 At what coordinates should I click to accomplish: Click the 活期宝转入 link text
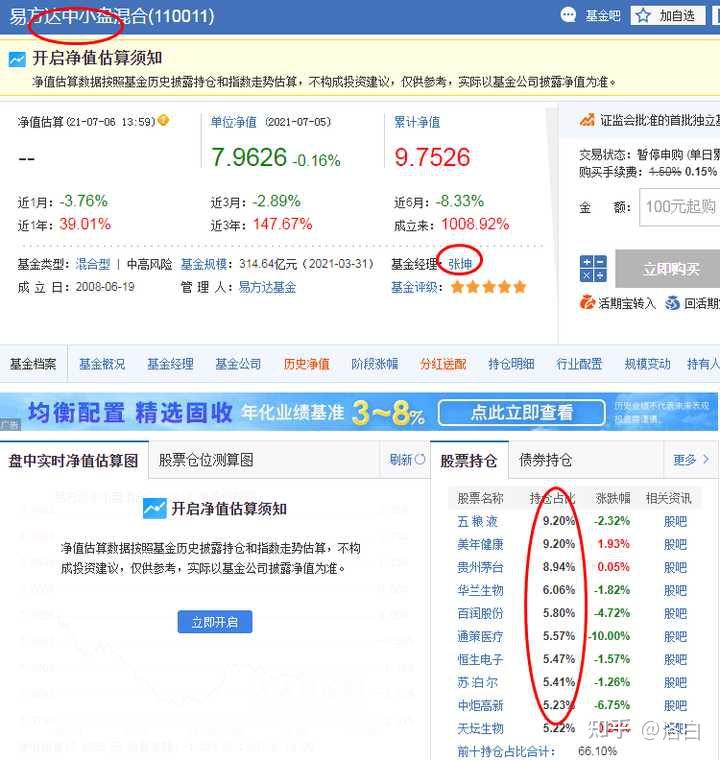point(626,303)
